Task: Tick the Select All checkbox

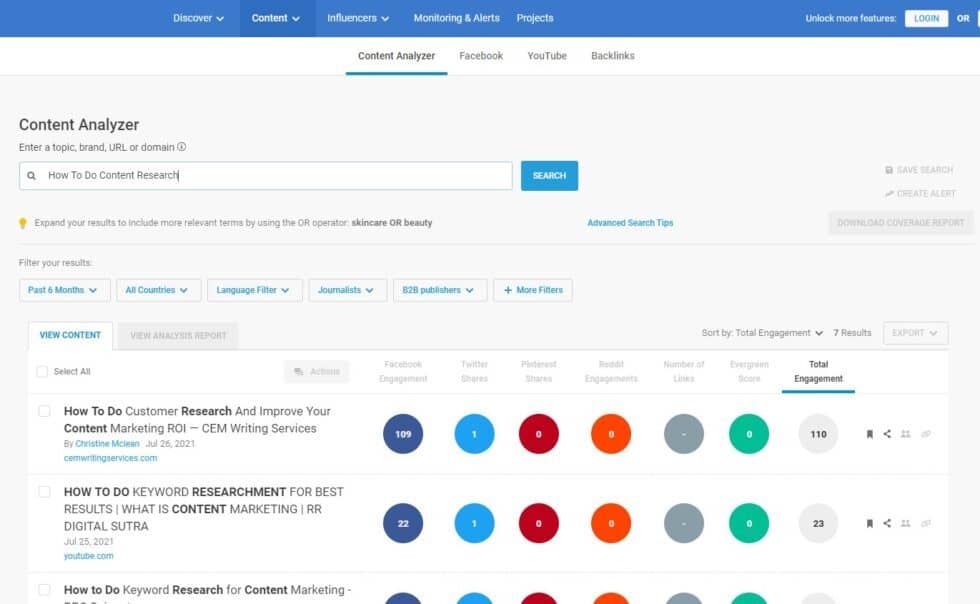Action: pyautogui.click(x=42, y=371)
